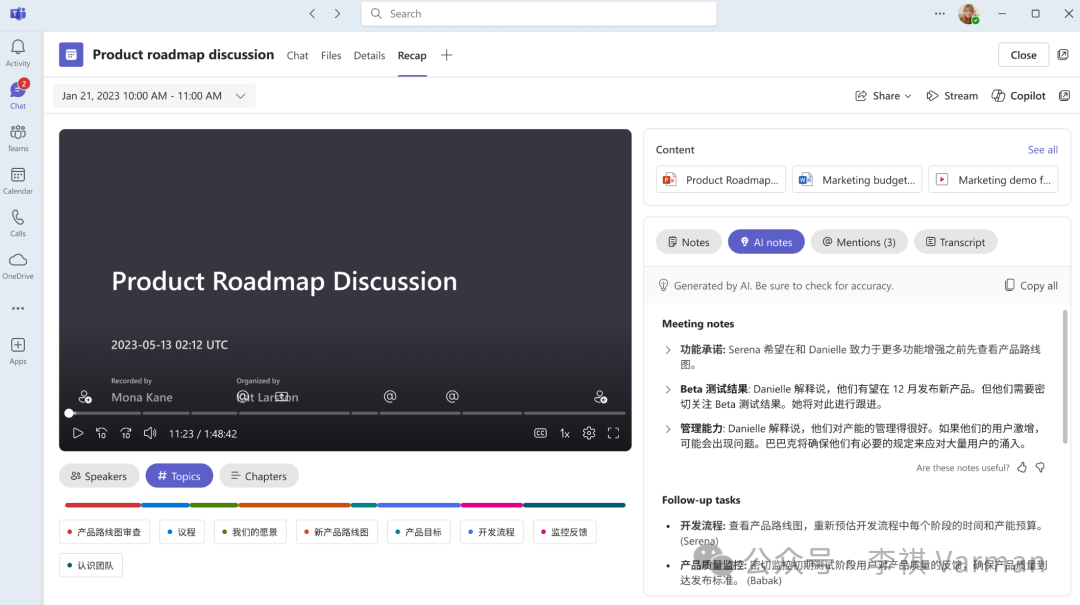The image size is (1080, 605).
Task: Select the Recap tab
Action: coord(412,55)
